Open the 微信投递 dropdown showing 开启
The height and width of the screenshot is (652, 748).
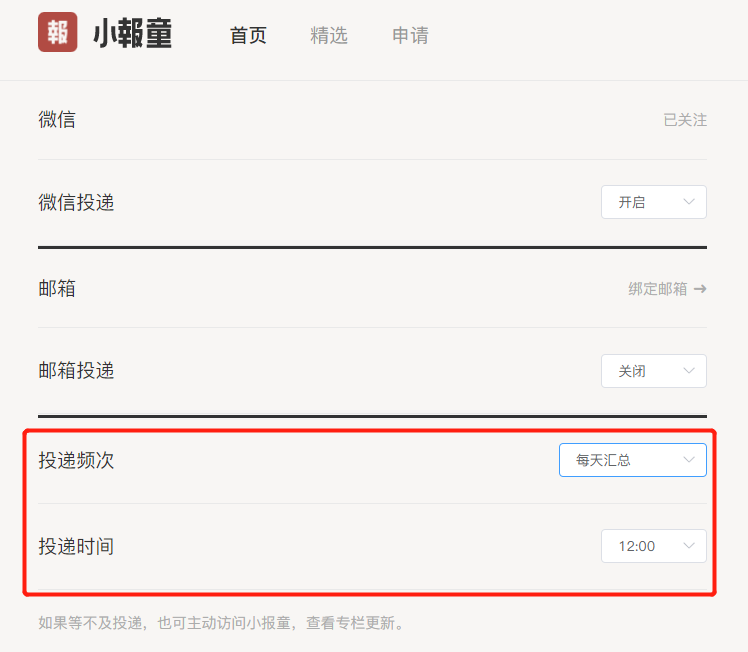click(x=654, y=202)
